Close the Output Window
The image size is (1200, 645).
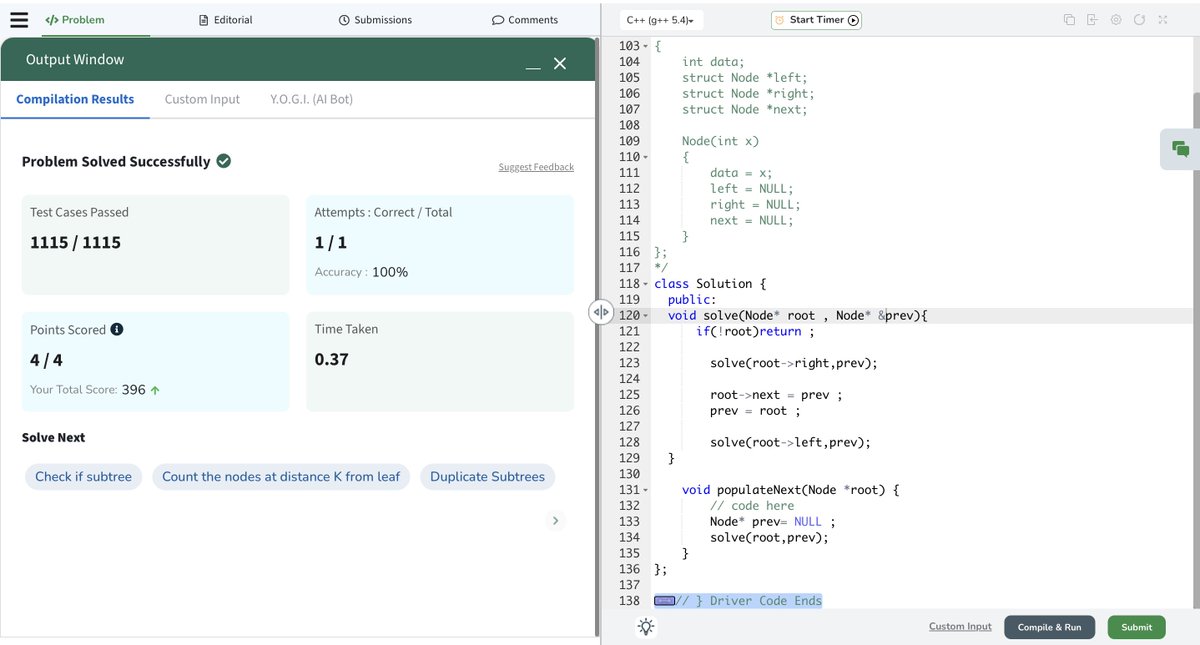pos(560,63)
